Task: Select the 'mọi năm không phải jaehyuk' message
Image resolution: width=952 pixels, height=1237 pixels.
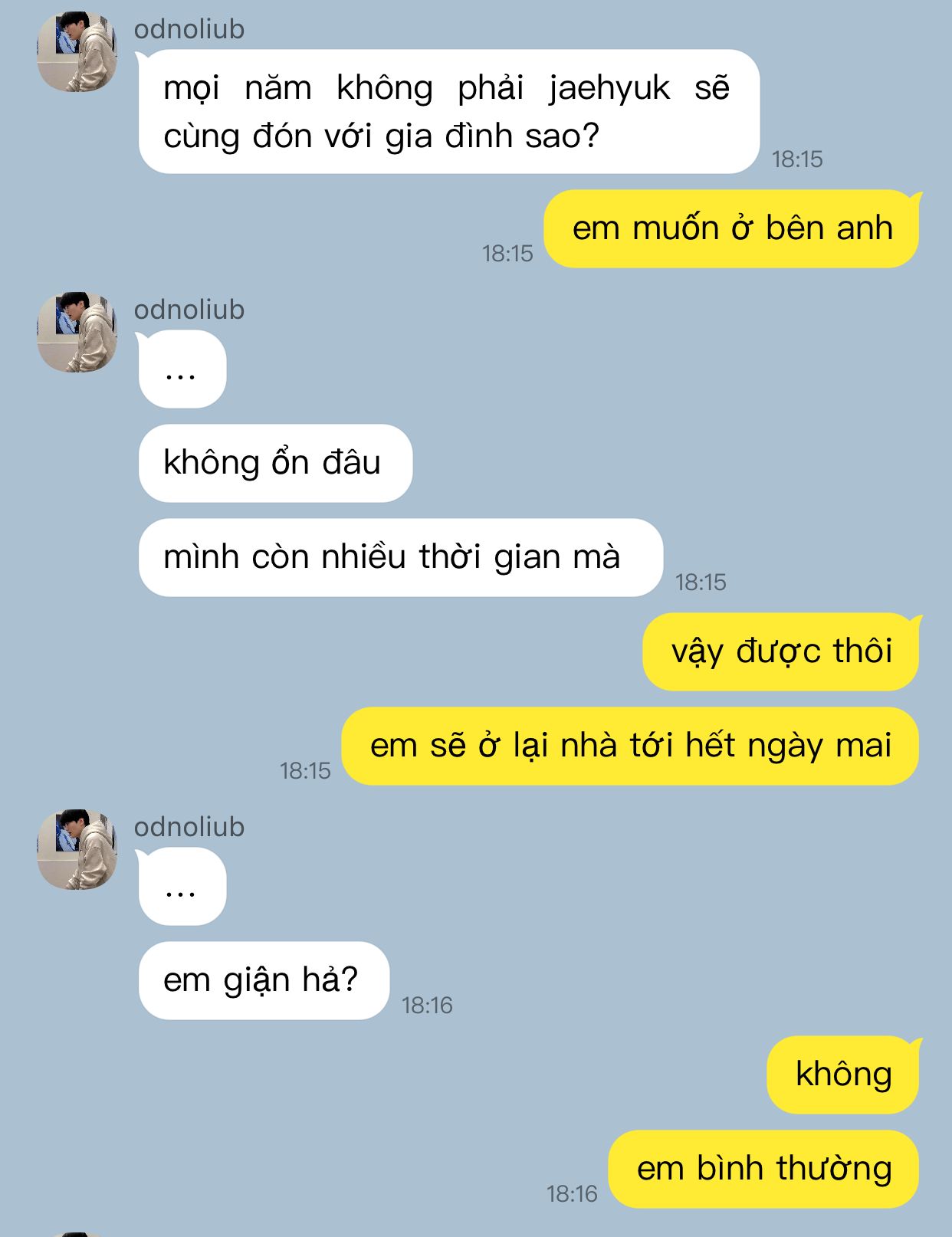Action: [449, 112]
